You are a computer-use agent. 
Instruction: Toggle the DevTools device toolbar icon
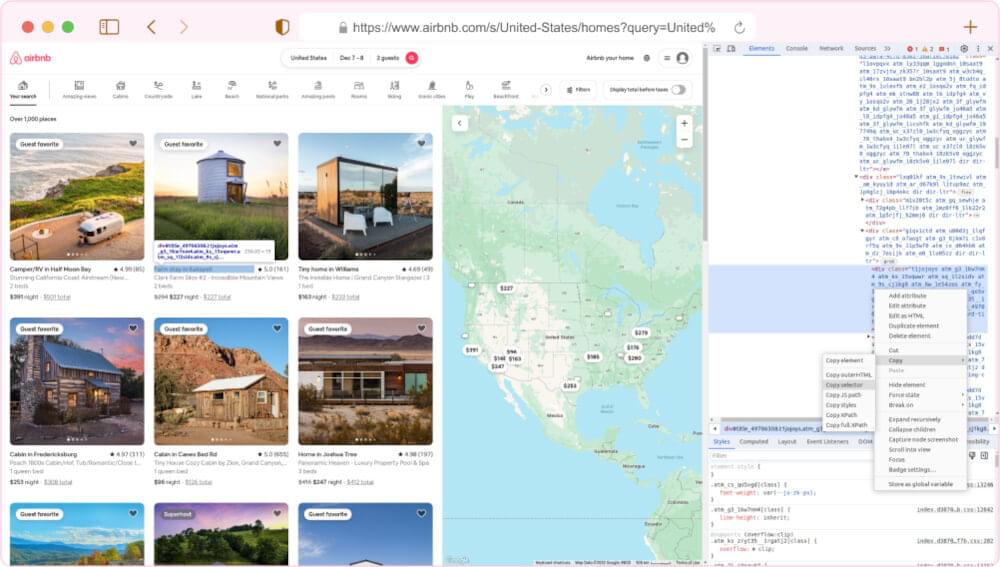731,48
